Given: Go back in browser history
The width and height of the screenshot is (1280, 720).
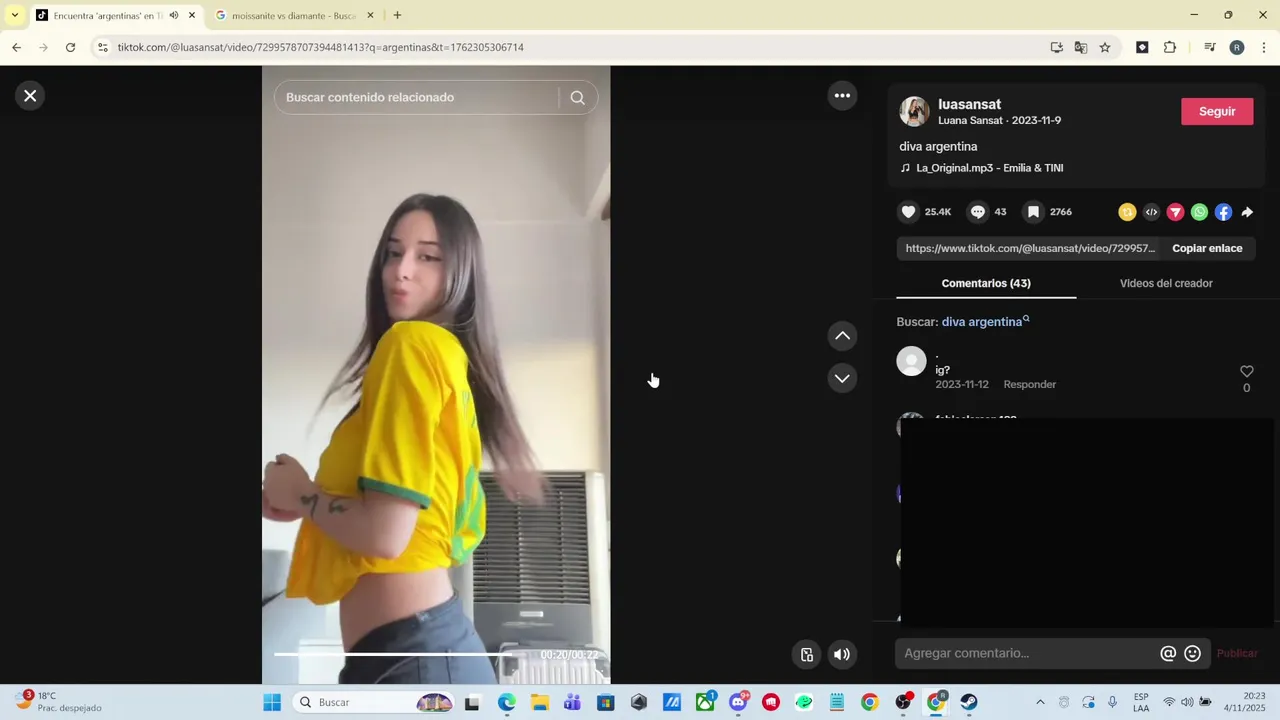Looking at the screenshot, I should coord(16,47).
